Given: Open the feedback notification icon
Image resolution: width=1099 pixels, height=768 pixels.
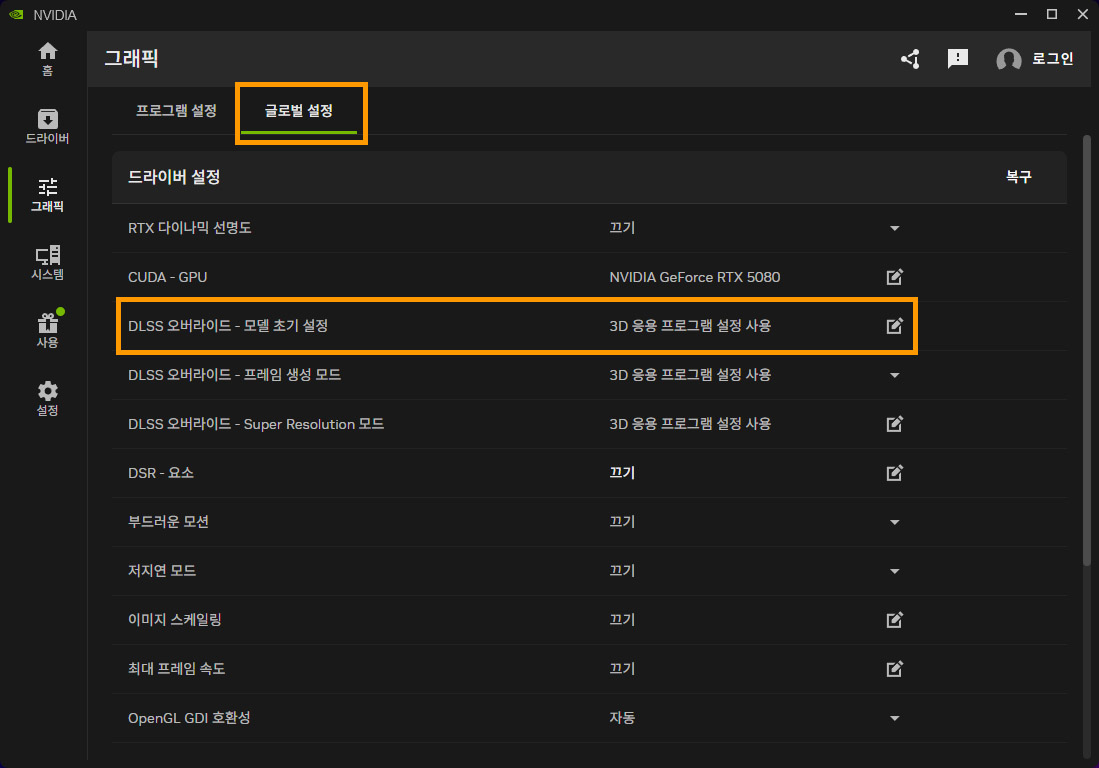Looking at the screenshot, I should click(957, 59).
